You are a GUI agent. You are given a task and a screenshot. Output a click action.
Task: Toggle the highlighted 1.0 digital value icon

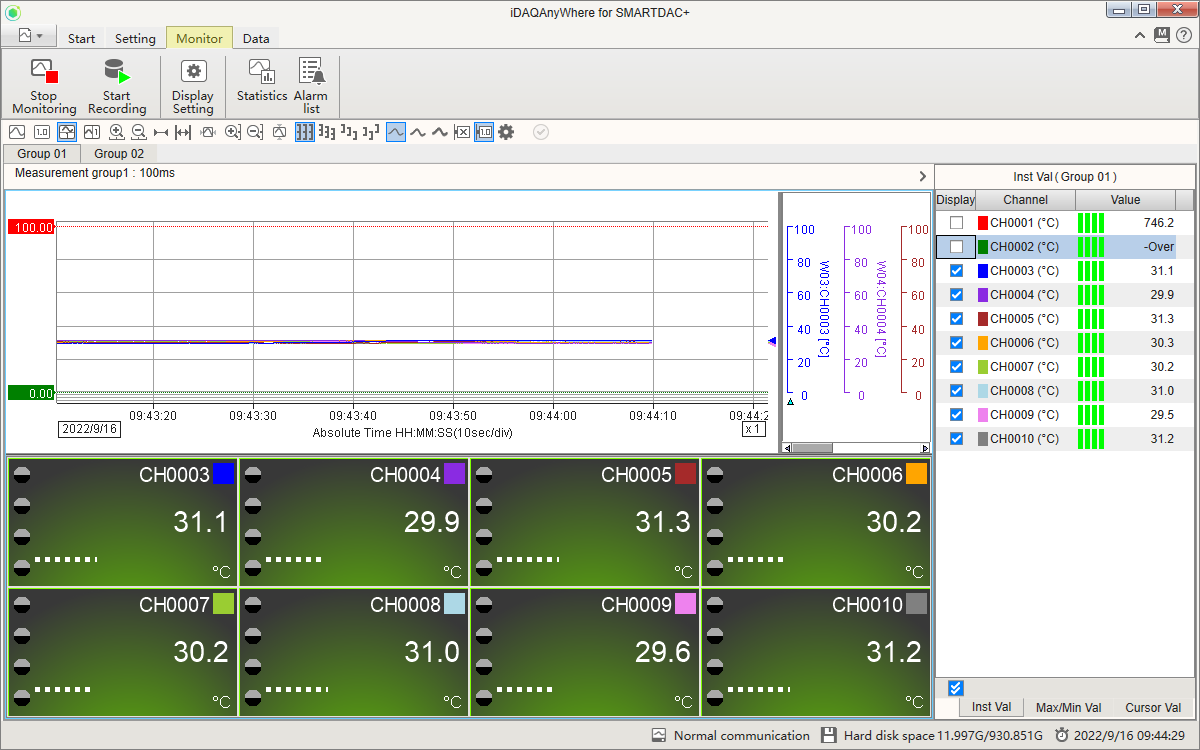click(x=484, y=132)
